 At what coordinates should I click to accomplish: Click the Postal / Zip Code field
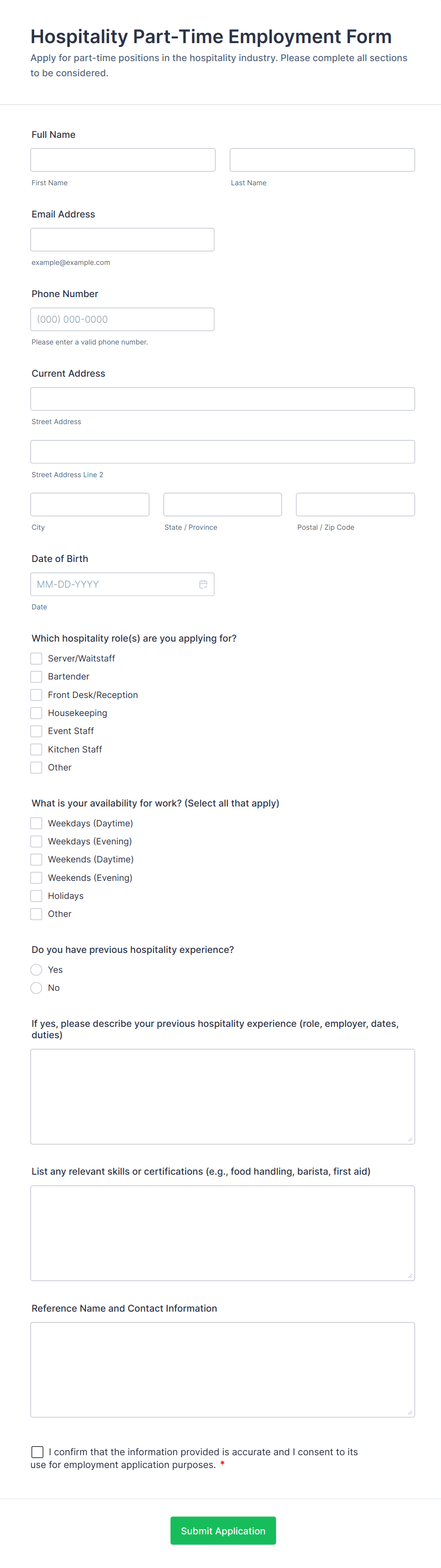click(355, 505)
